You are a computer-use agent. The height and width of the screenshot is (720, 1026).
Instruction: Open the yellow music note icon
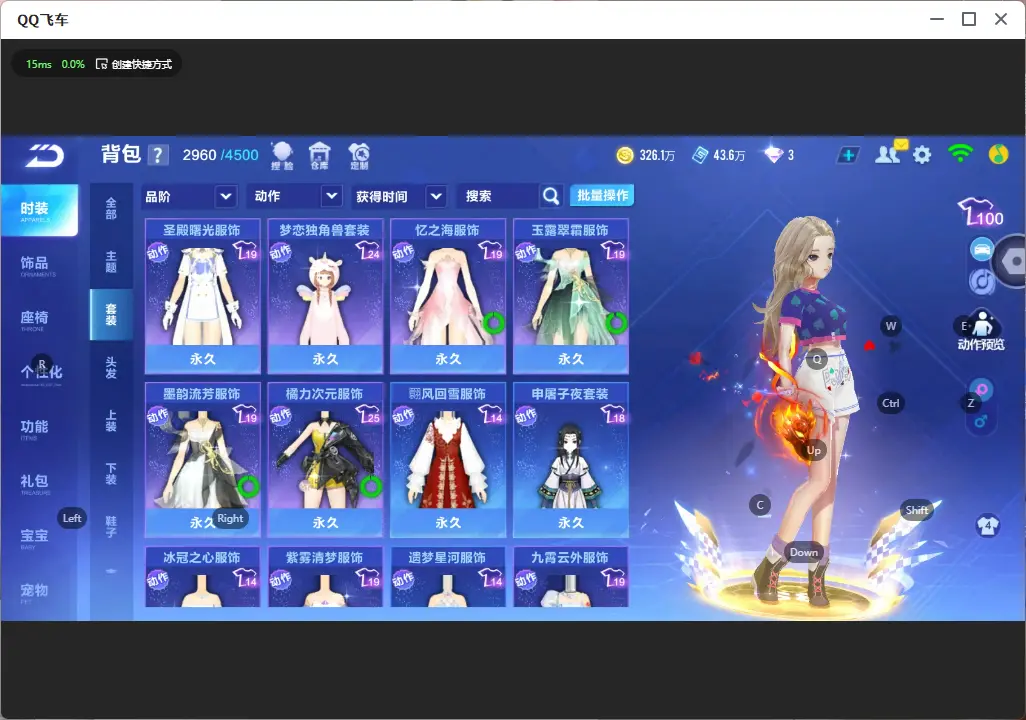(x=998, y=154)
